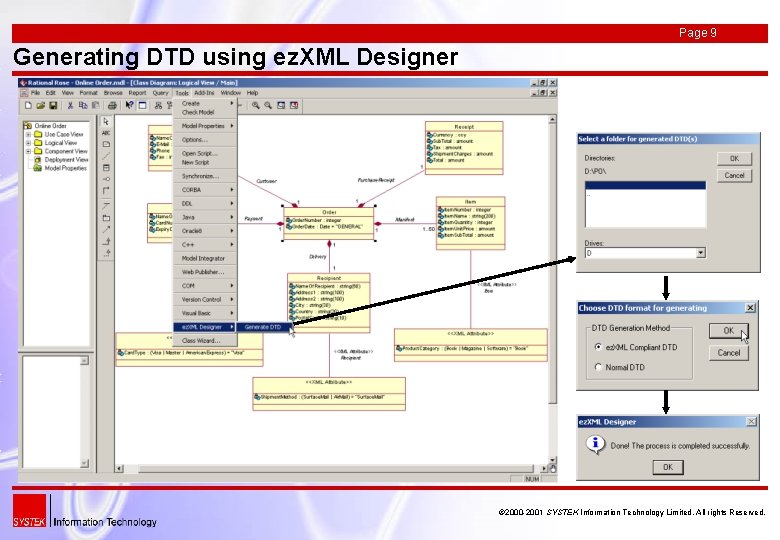Click OK in ezXML Designer message box
Image resolution: width=780 pixels, height=540 pixels.
point(668,467)
